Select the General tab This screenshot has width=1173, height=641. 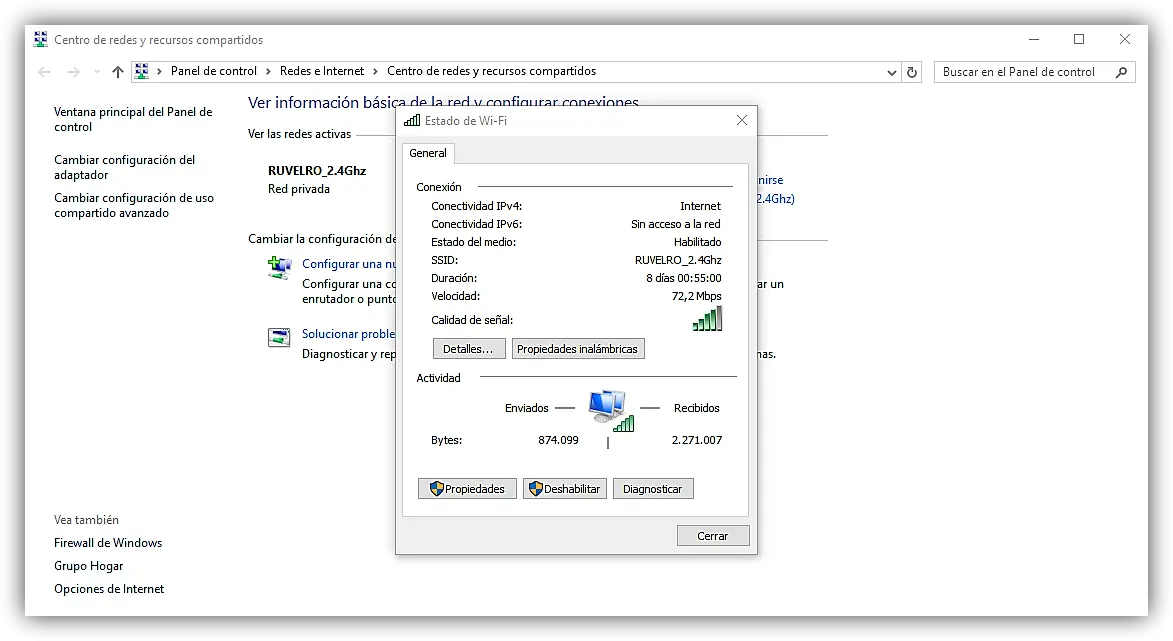click(x=428, y=153)
